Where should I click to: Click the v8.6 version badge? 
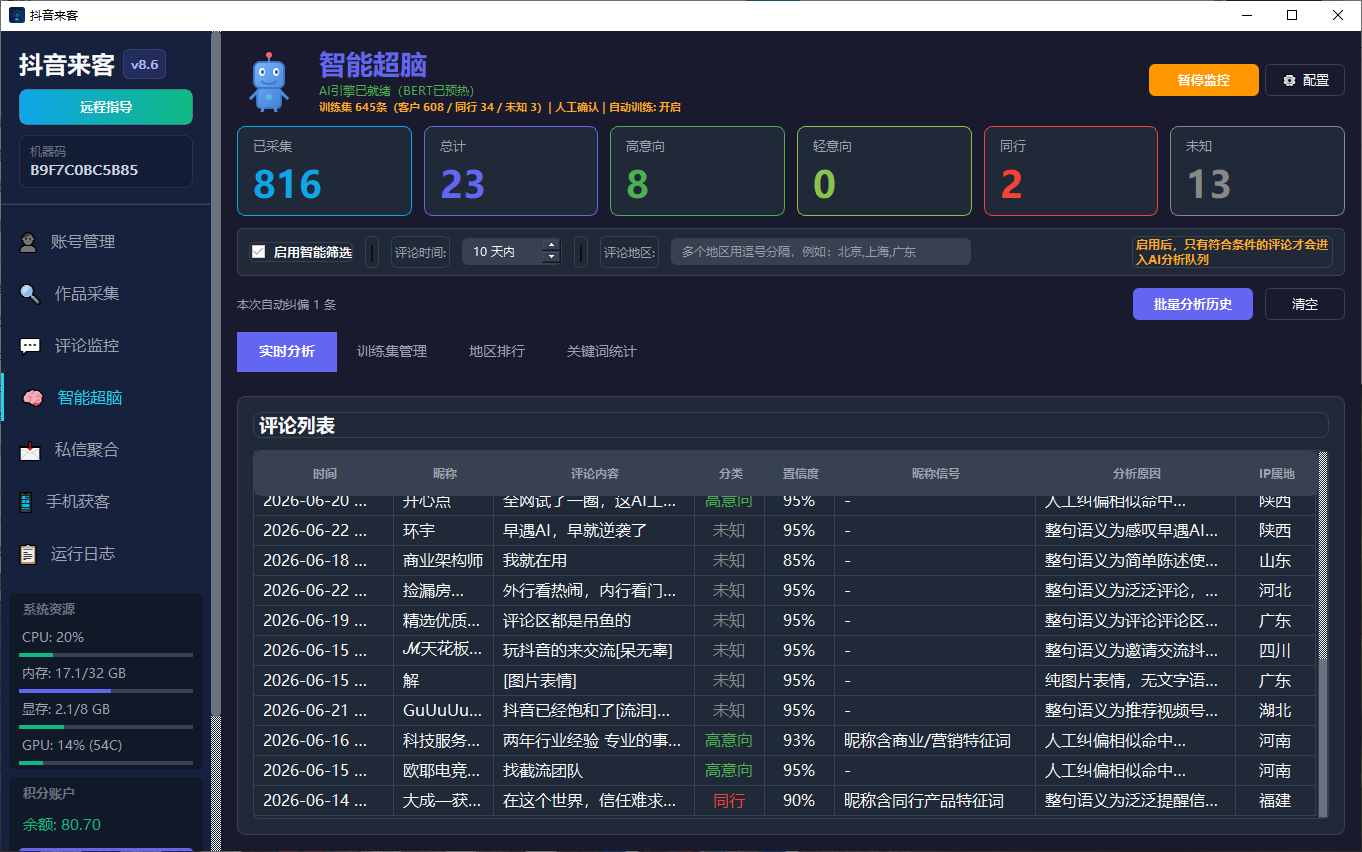(145, 65)
